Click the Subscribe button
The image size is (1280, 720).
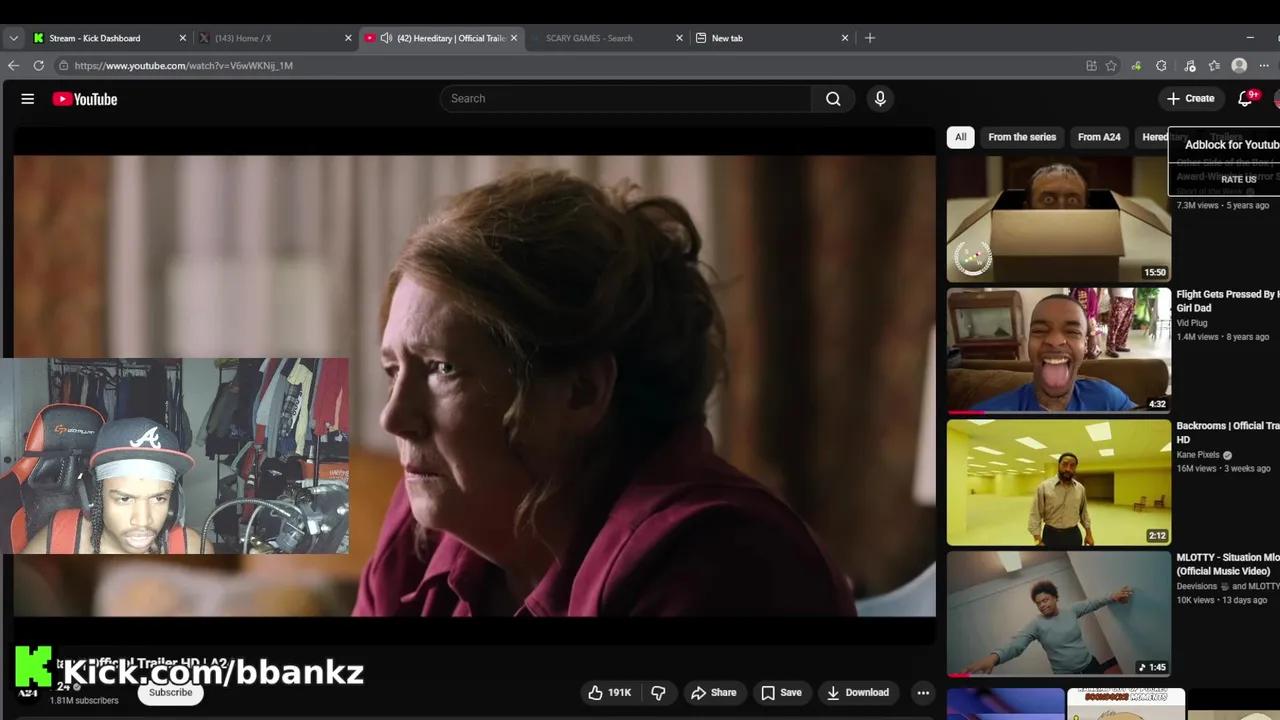tap(170, 692)
